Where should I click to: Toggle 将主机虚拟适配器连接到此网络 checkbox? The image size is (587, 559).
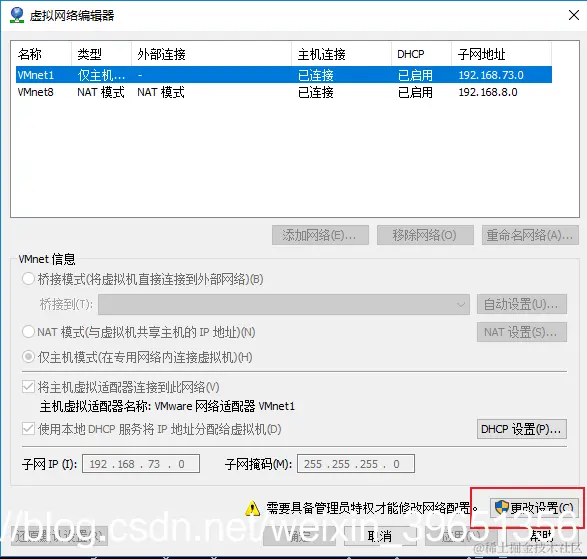(x=28, y=387)
